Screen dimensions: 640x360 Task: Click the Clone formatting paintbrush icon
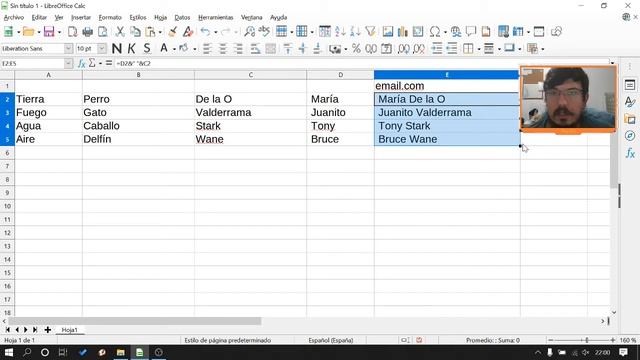173,31
